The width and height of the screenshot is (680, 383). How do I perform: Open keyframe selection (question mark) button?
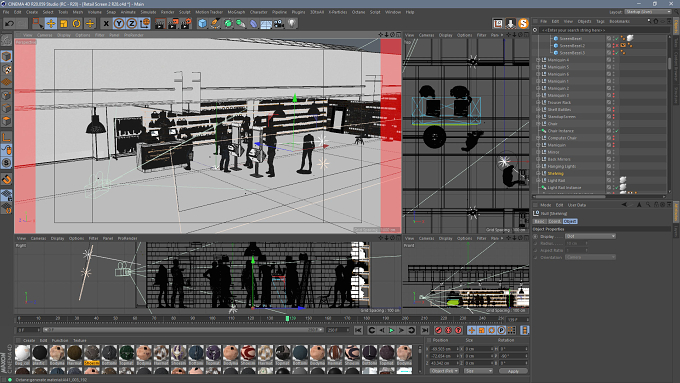458,331
